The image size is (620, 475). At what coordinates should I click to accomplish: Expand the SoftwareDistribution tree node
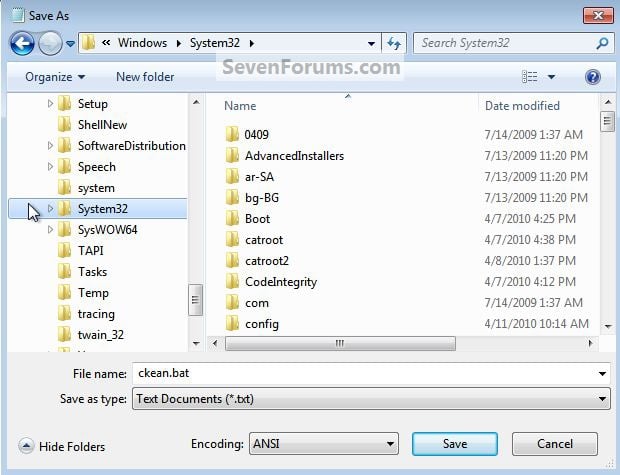point(50,146)
